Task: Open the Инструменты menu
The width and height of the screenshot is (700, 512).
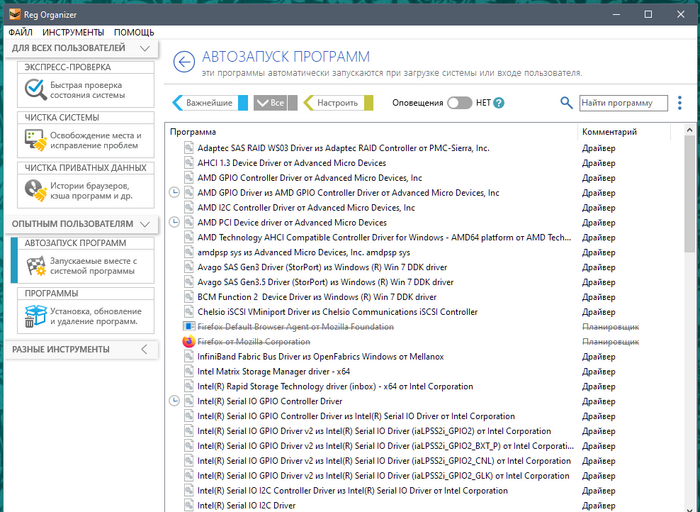Action: click(71, 33)
